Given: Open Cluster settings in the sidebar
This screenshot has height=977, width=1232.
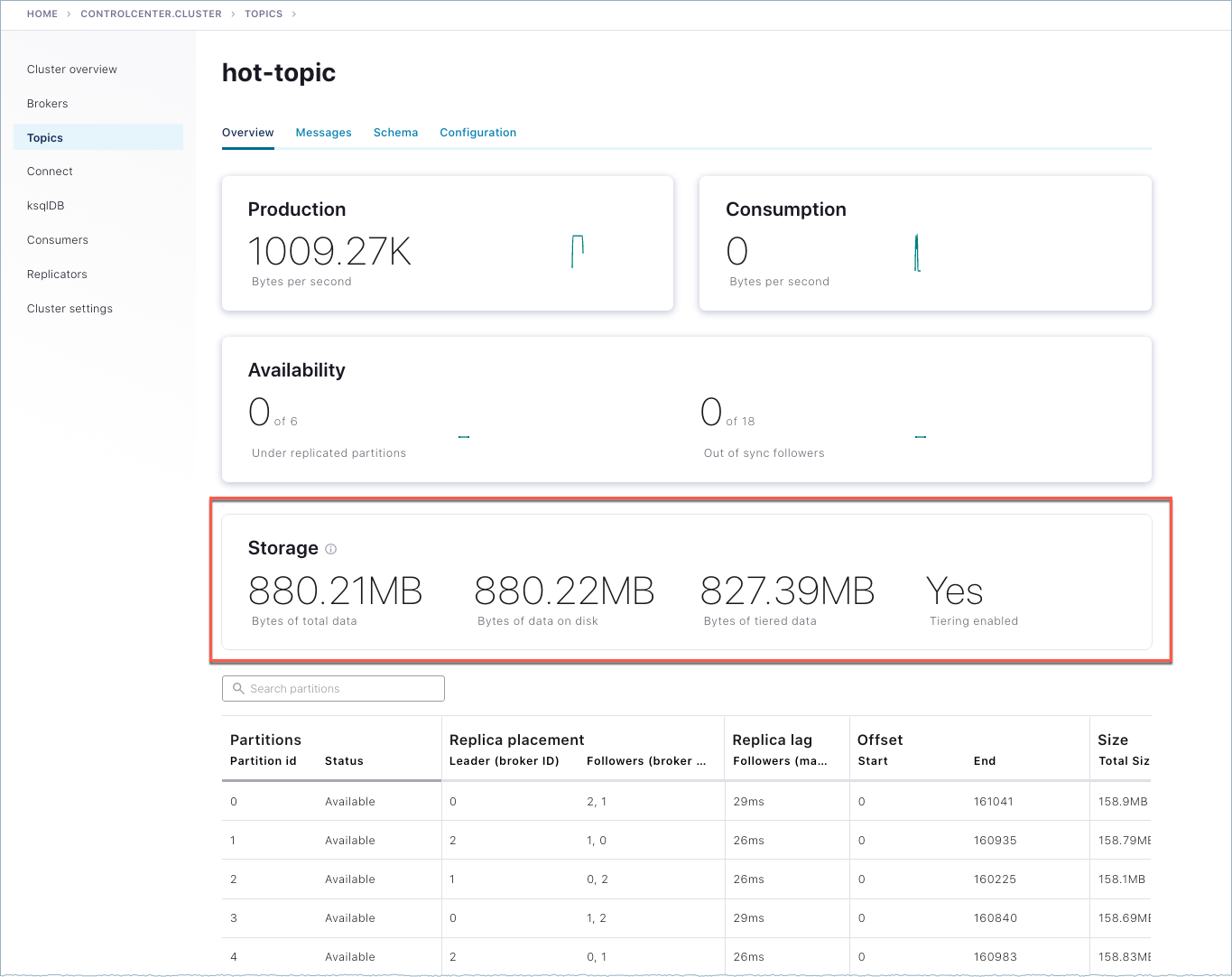Looking at the screenshot, I should click(69, 309).
